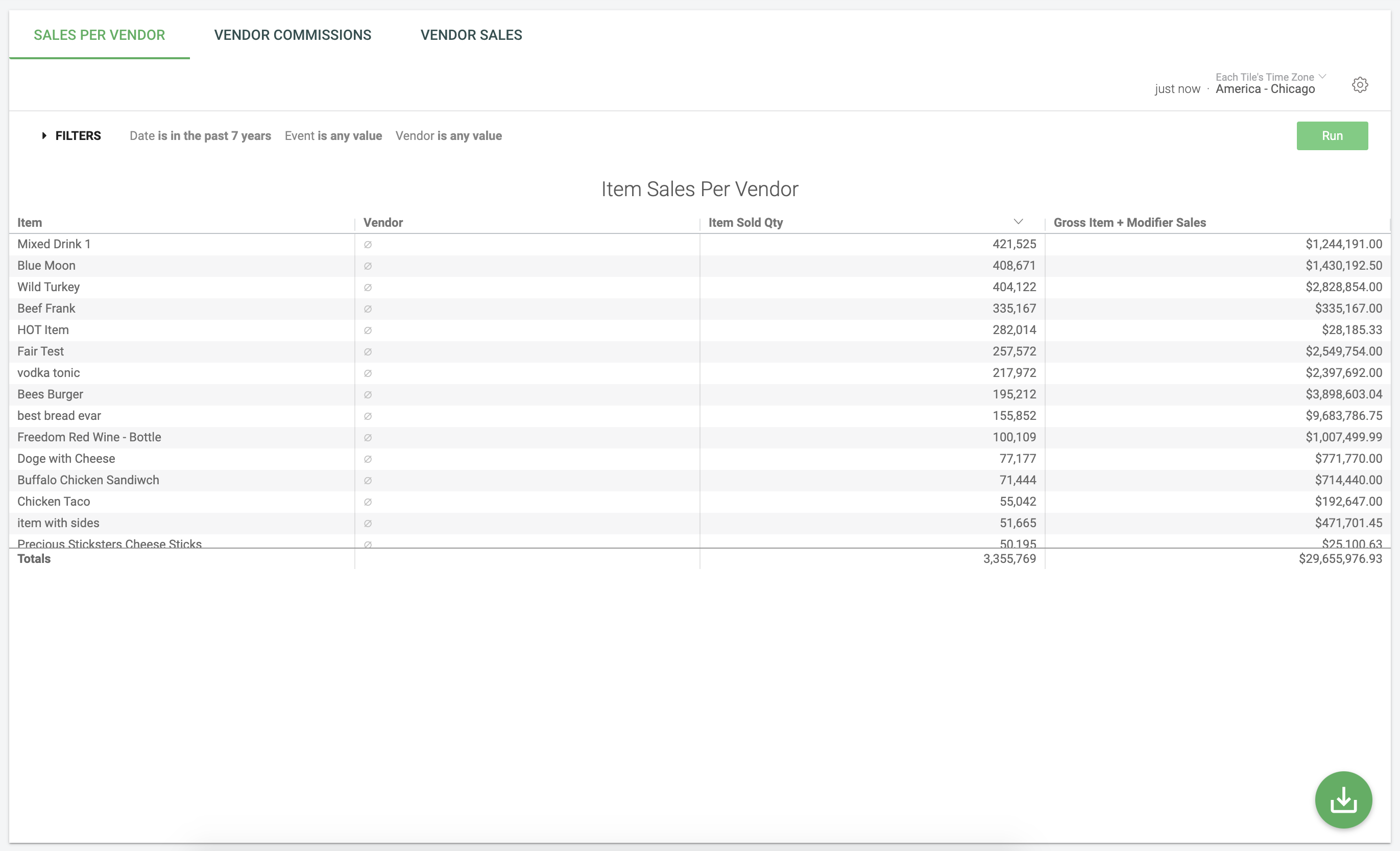Select the Mixed Drink 1 item cell
Viewport: 1400px width, 851px height.
(182, 244)
